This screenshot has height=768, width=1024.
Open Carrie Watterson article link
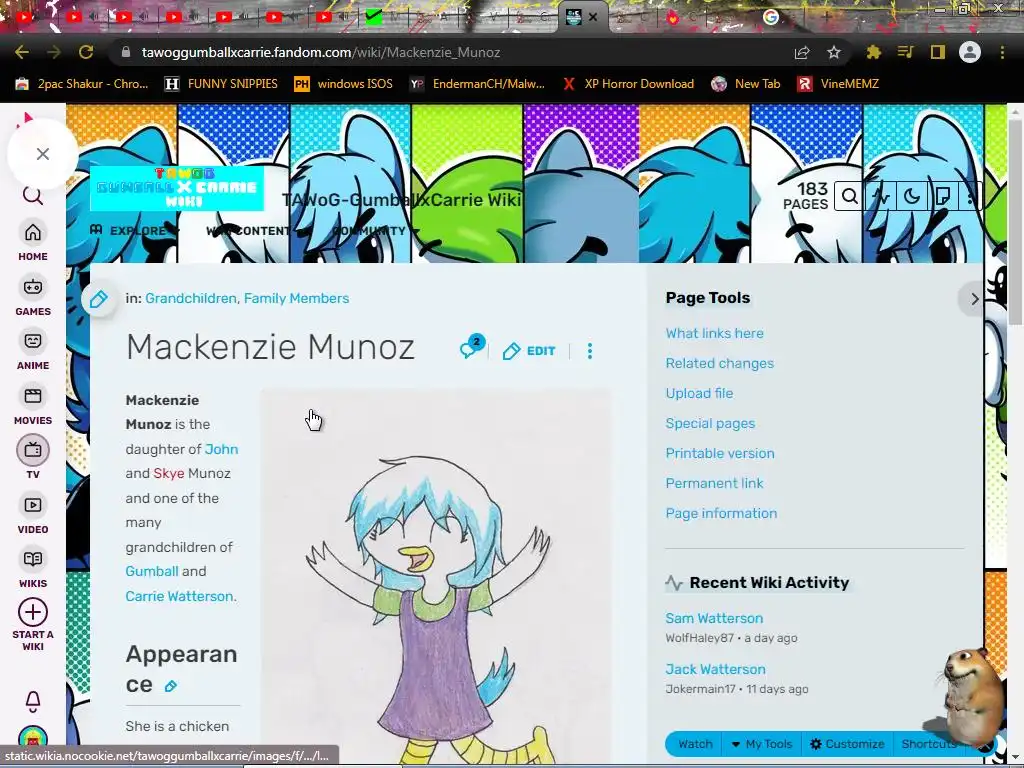tap(179, 596)
